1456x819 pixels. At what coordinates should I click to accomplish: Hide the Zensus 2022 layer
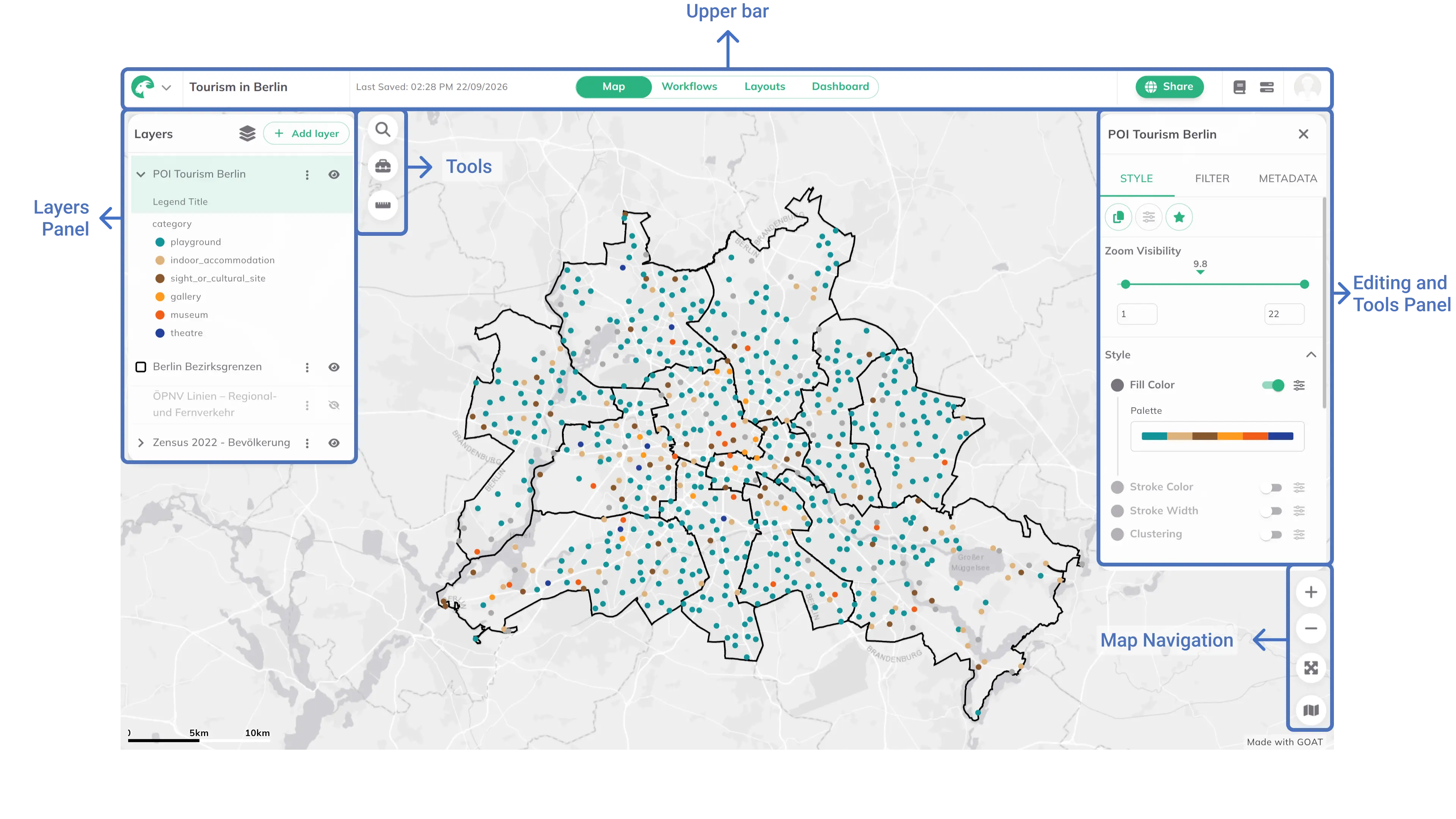(334, 443)
